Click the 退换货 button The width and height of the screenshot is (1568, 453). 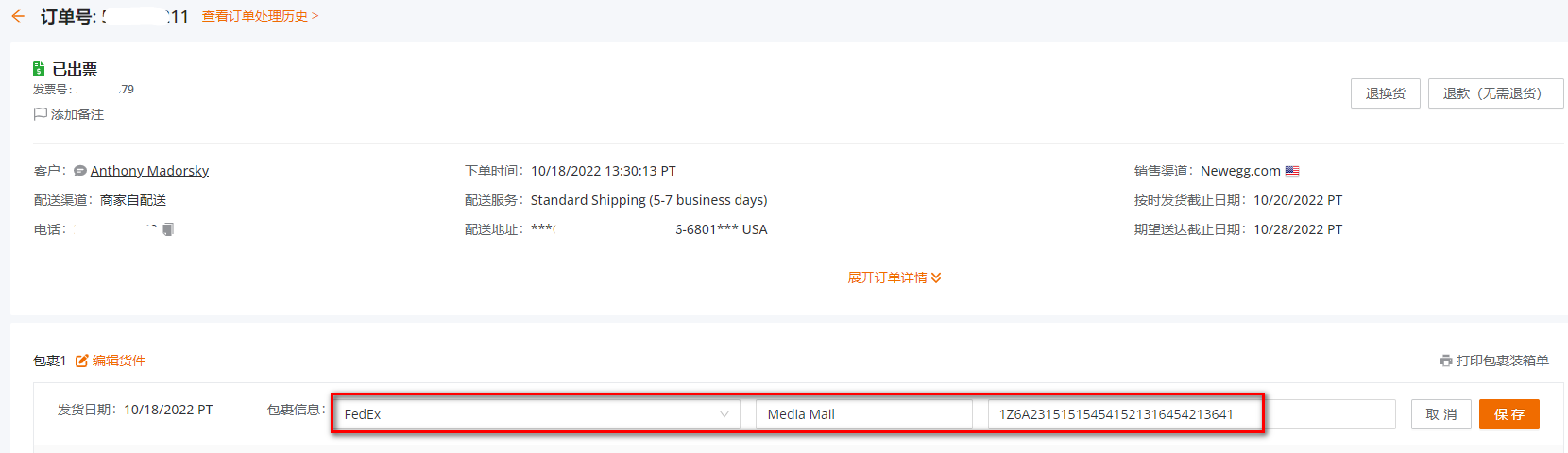pos(1385,93)
